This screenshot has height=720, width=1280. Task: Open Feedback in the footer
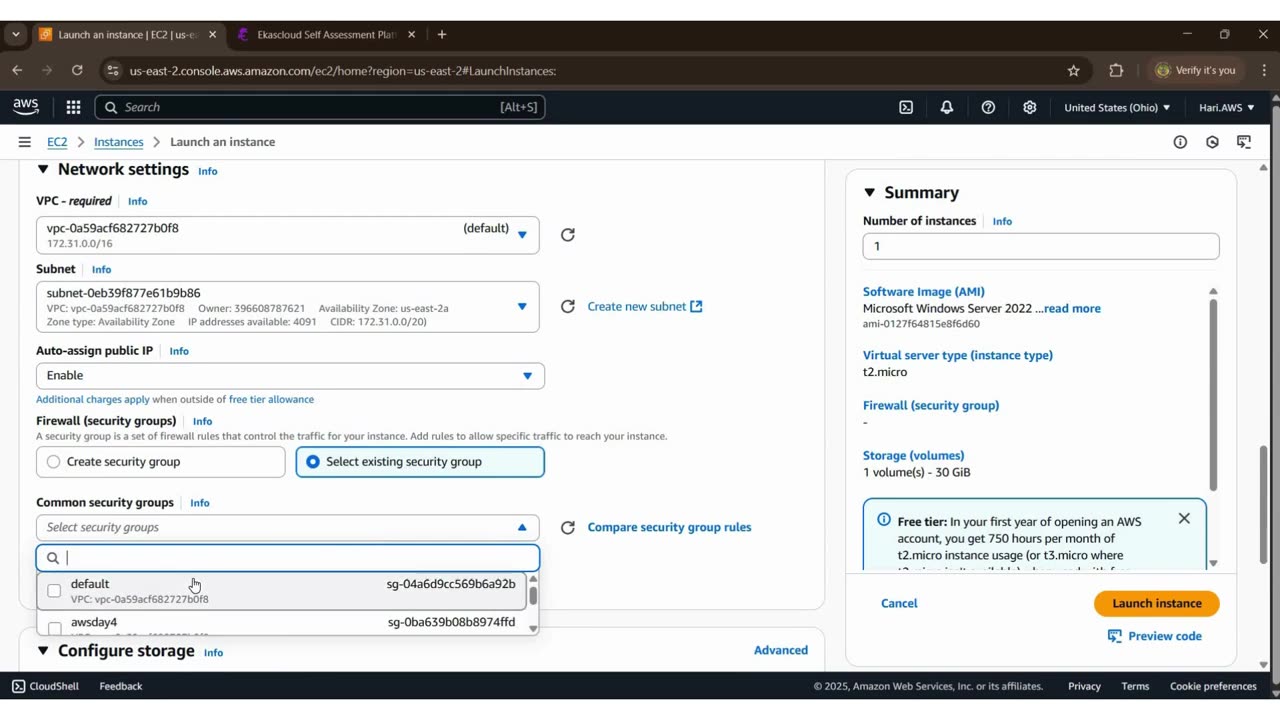(121, 686)
